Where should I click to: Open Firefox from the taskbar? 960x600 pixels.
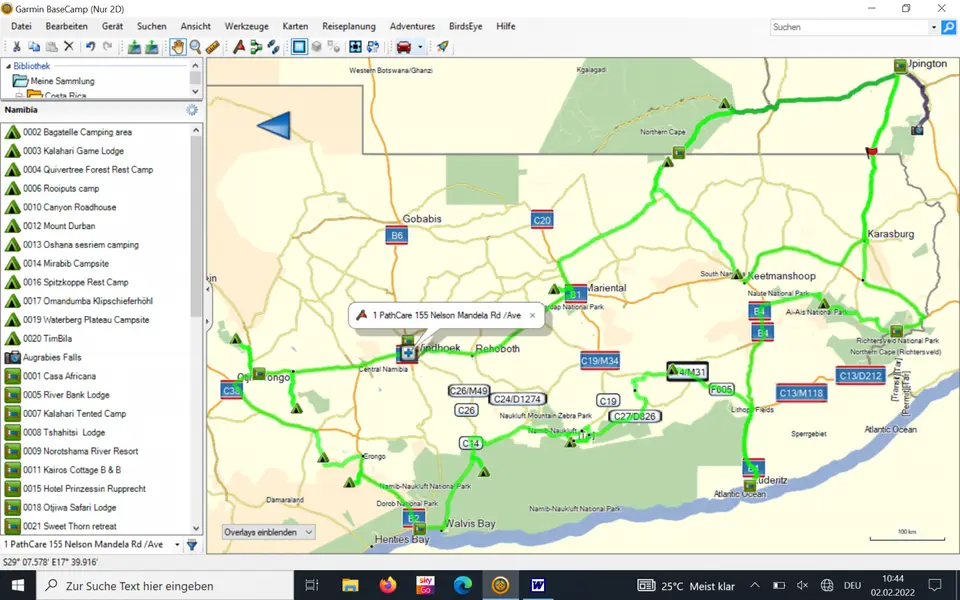388,585
